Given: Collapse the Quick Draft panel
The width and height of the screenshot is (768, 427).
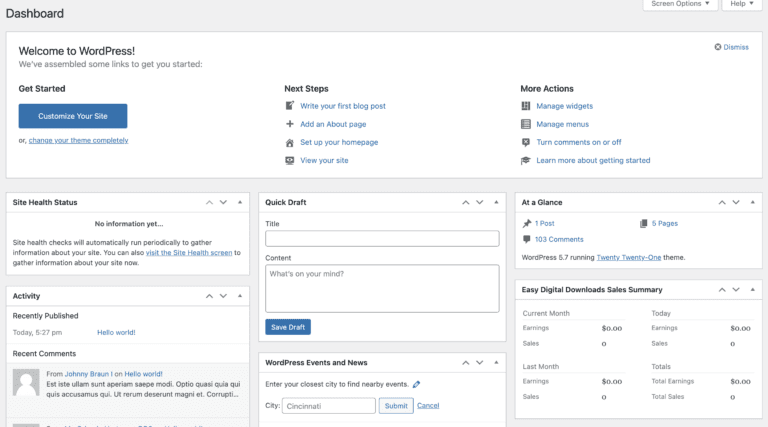Looking at the screenshot, I should [496, 202].
